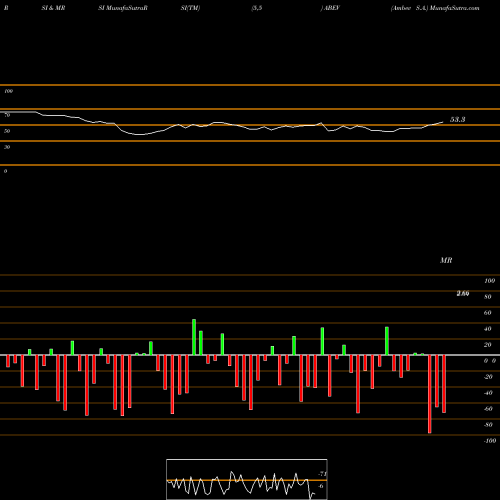Click the 2.66 MR value label
The width and height of the screenshot is (500, 500).
[463, 293]
